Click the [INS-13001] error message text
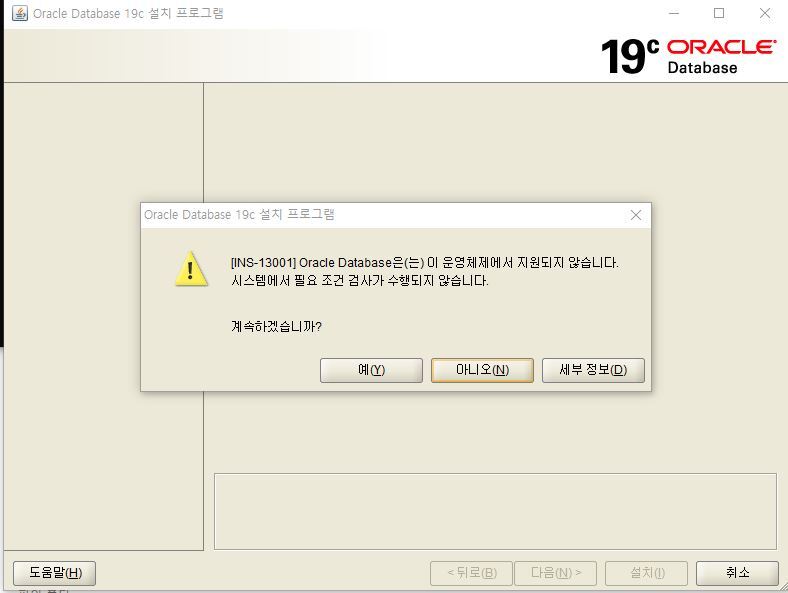This screenshot has width=788, height=593. click(x=425, y=263)
